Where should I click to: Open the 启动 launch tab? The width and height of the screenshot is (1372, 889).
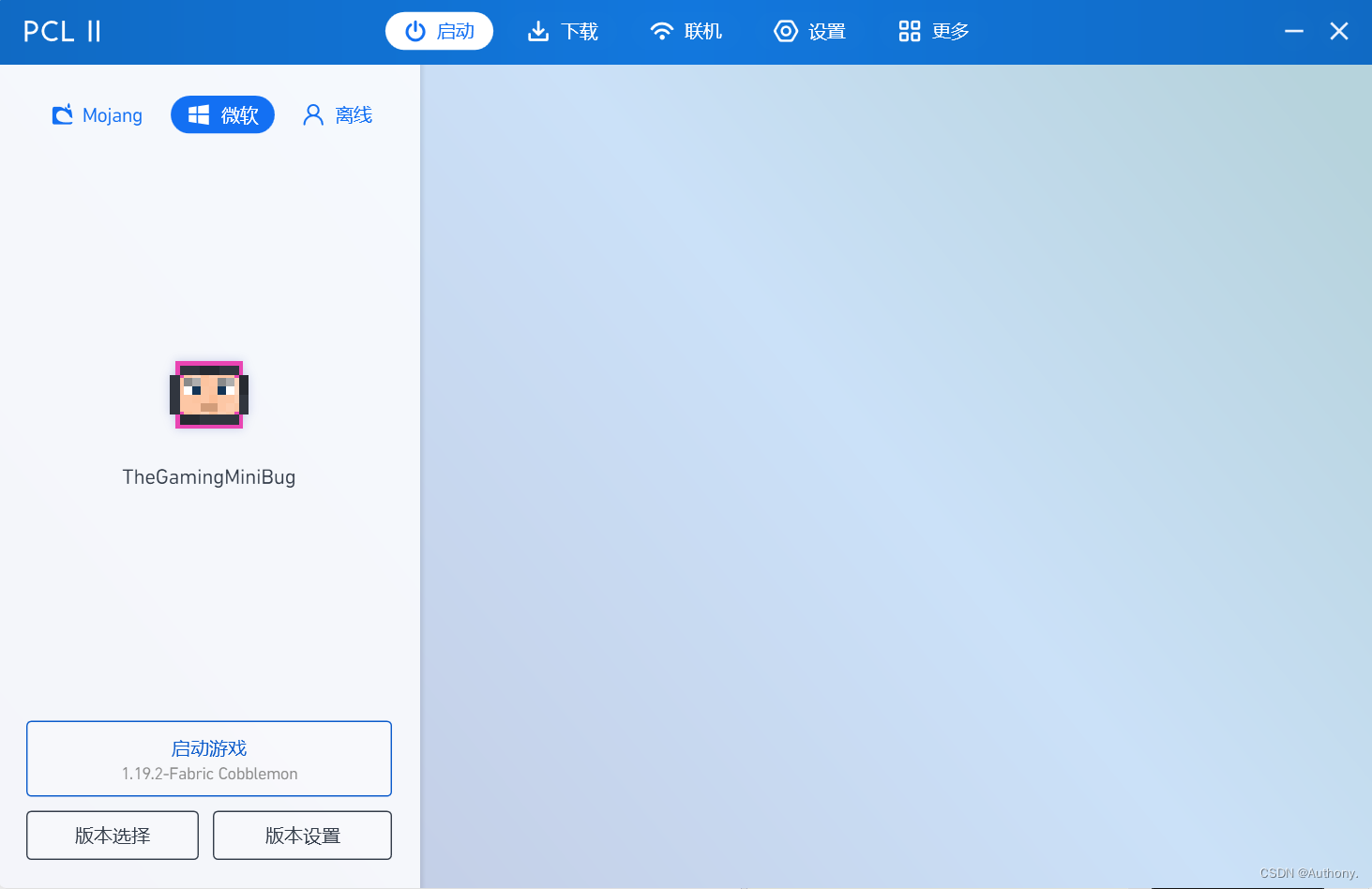click(x=439, y=31)
